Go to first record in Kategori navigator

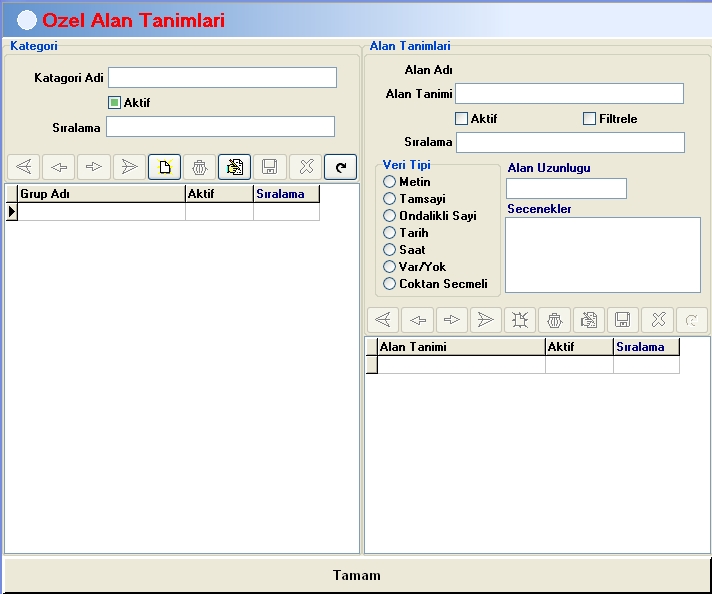point(24,167)
